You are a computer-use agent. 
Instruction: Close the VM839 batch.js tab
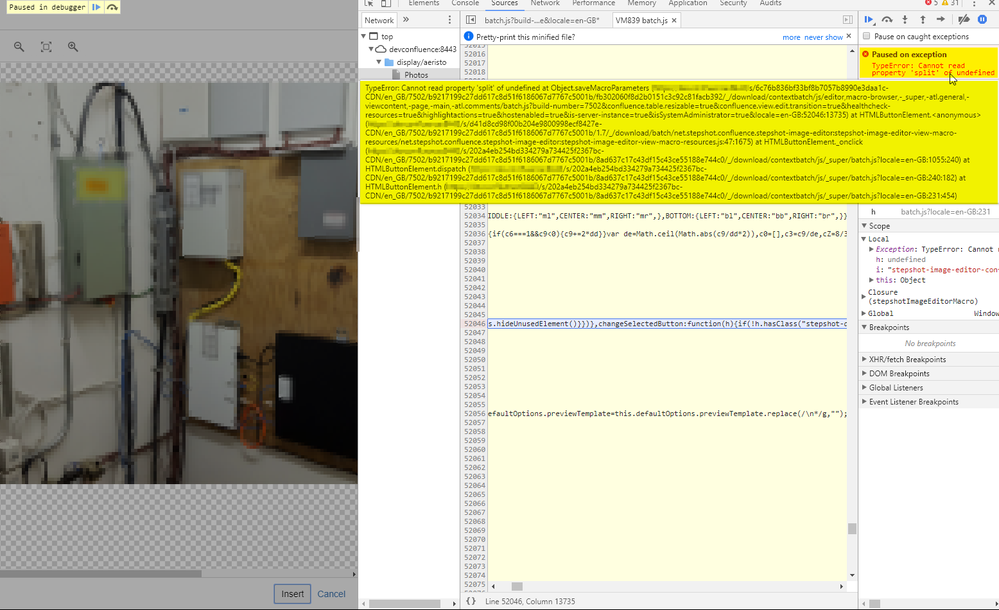[674, 20]
